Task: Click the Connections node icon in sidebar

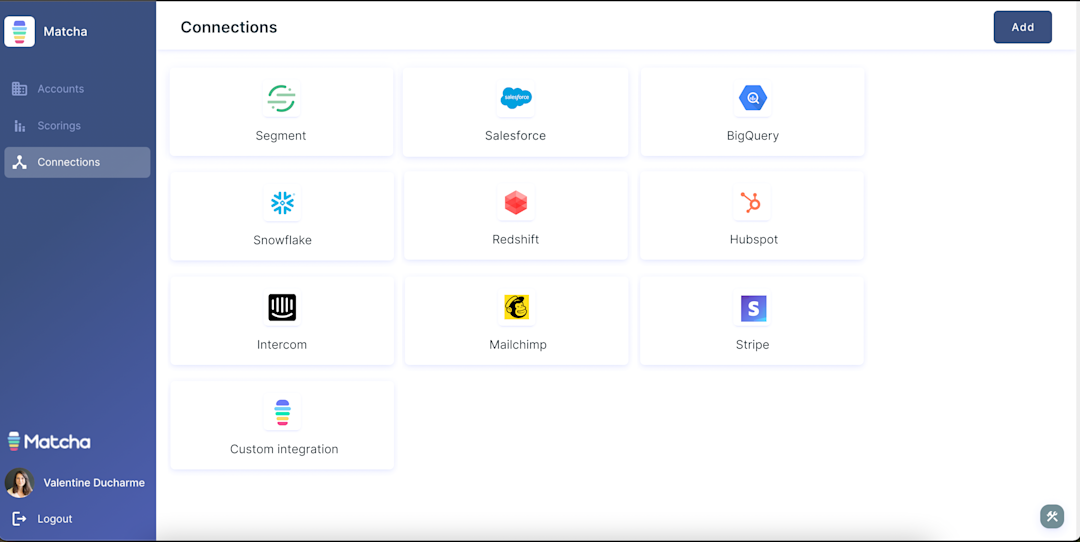Action: [x=19, y=163]
